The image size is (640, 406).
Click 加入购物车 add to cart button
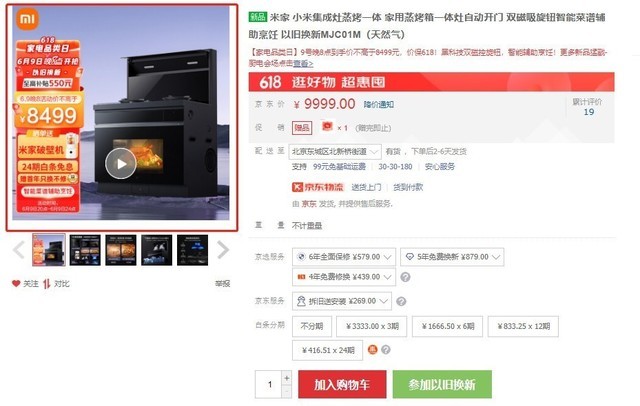342,384
